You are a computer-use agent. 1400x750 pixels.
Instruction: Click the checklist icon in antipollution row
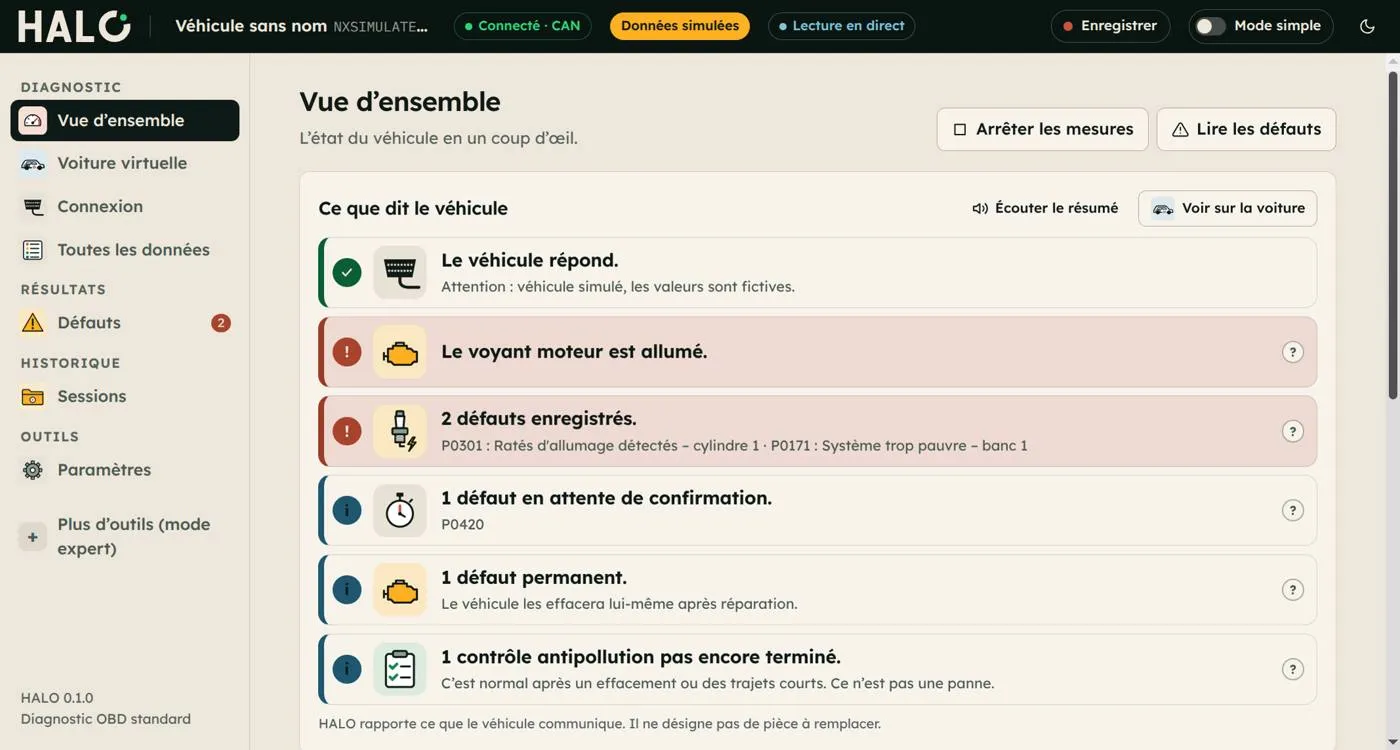tap(400, 669)
